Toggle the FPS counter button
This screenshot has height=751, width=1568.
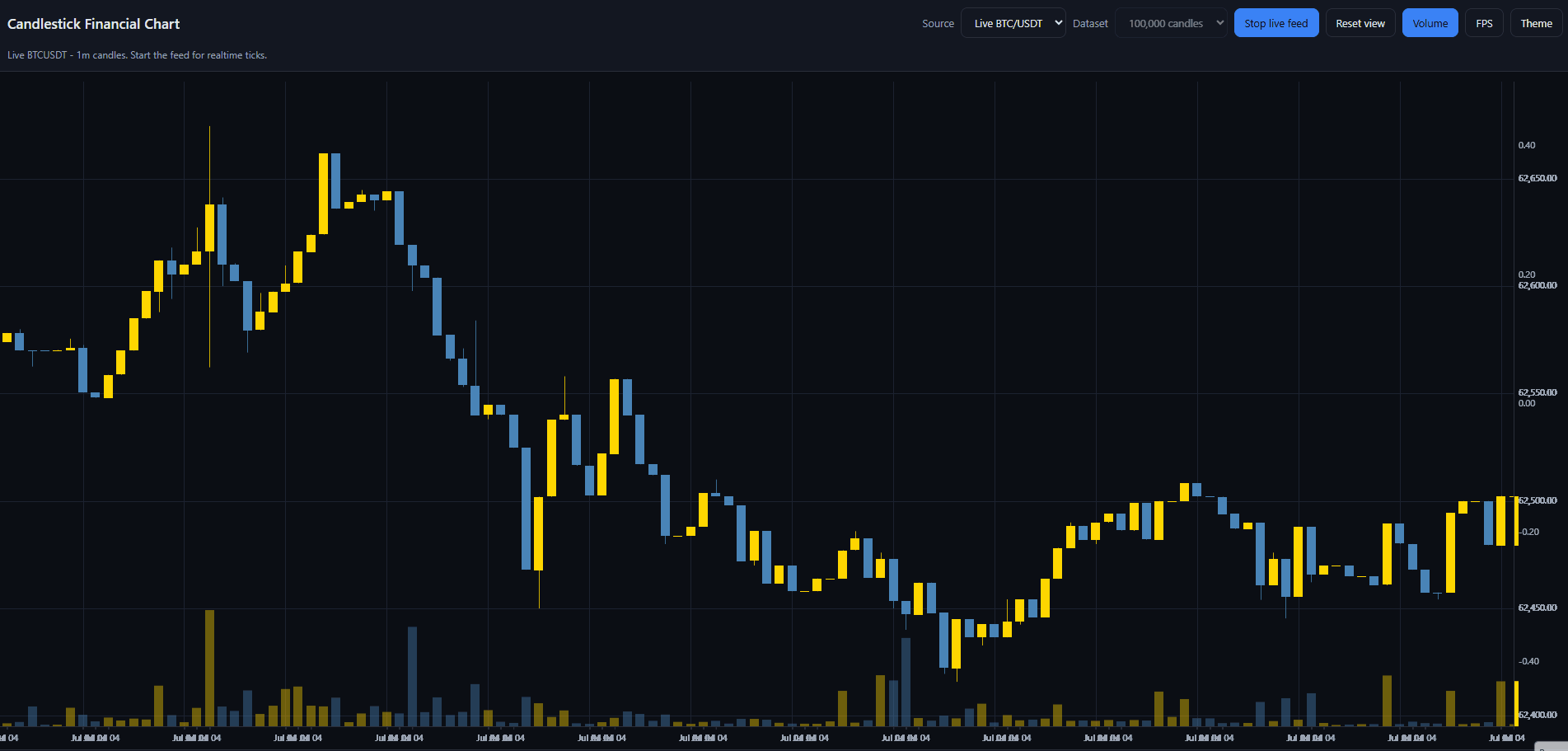click(x=1484, y=23)
